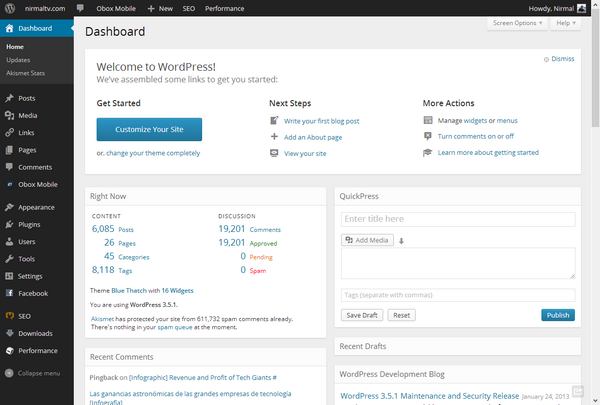Open the New content menu in admin bar
Screen dimensions: 600x405
[x=160, y=8]
